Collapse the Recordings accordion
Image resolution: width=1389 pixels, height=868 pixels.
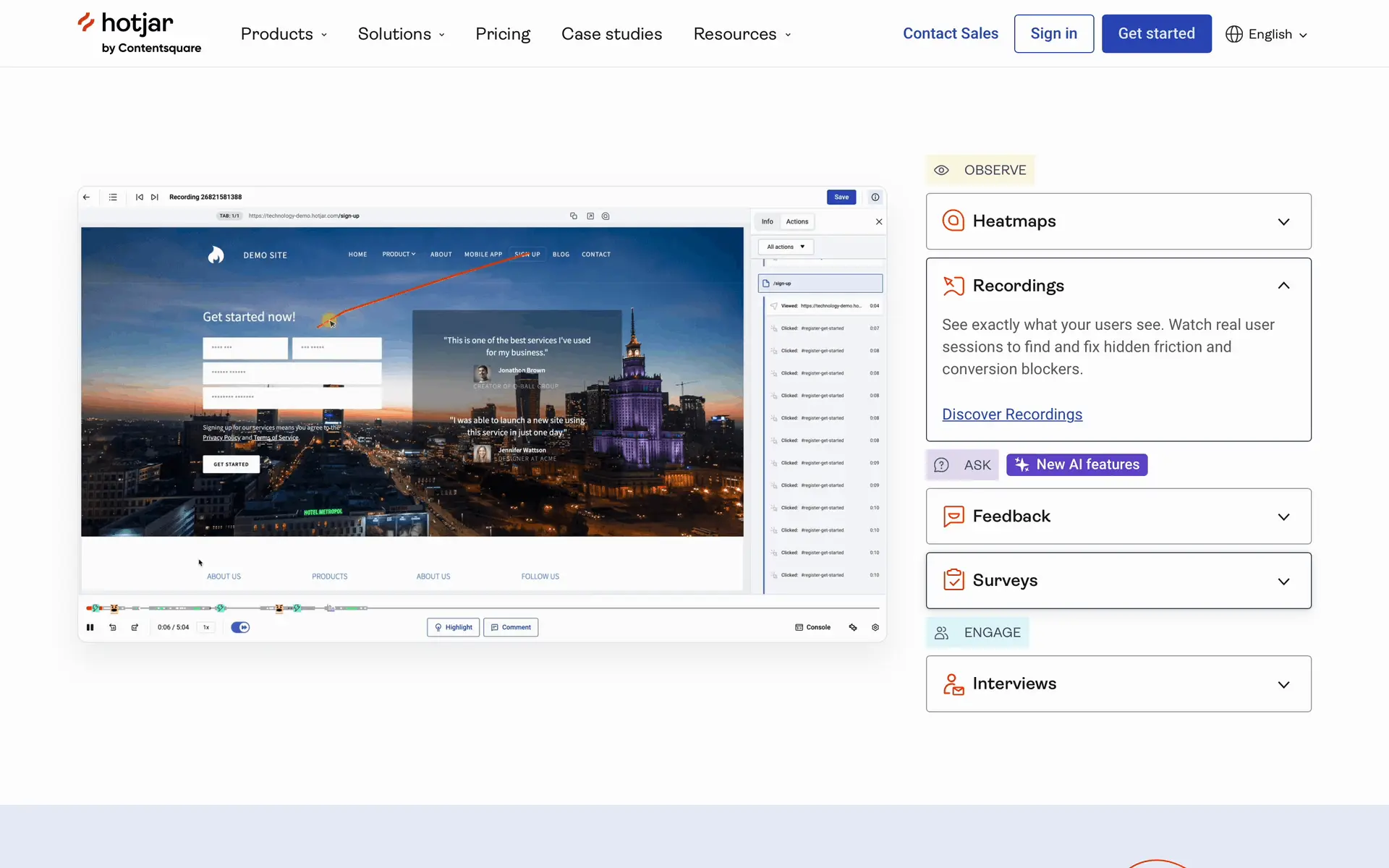click(1283, 286)
